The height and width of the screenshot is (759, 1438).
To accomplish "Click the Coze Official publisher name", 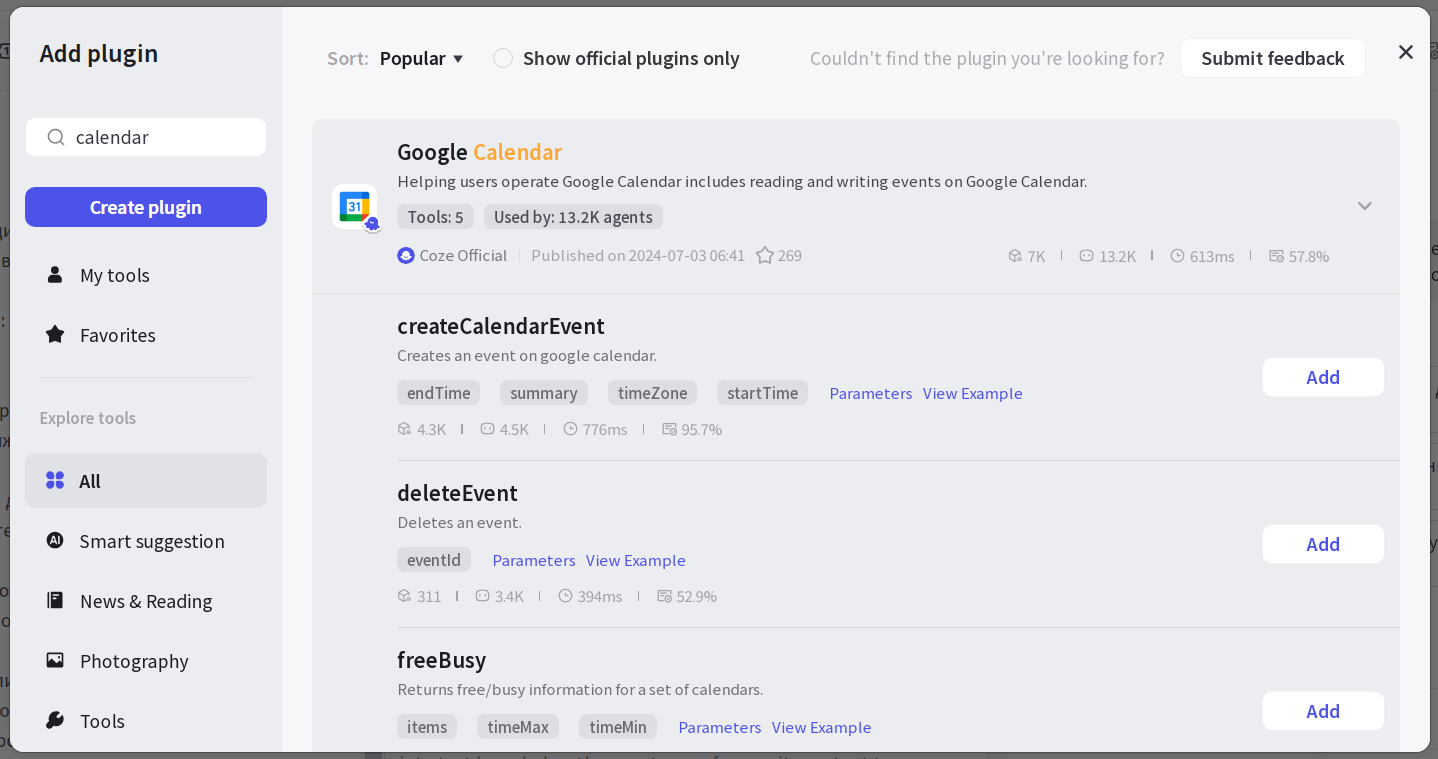I will [463, 255].
